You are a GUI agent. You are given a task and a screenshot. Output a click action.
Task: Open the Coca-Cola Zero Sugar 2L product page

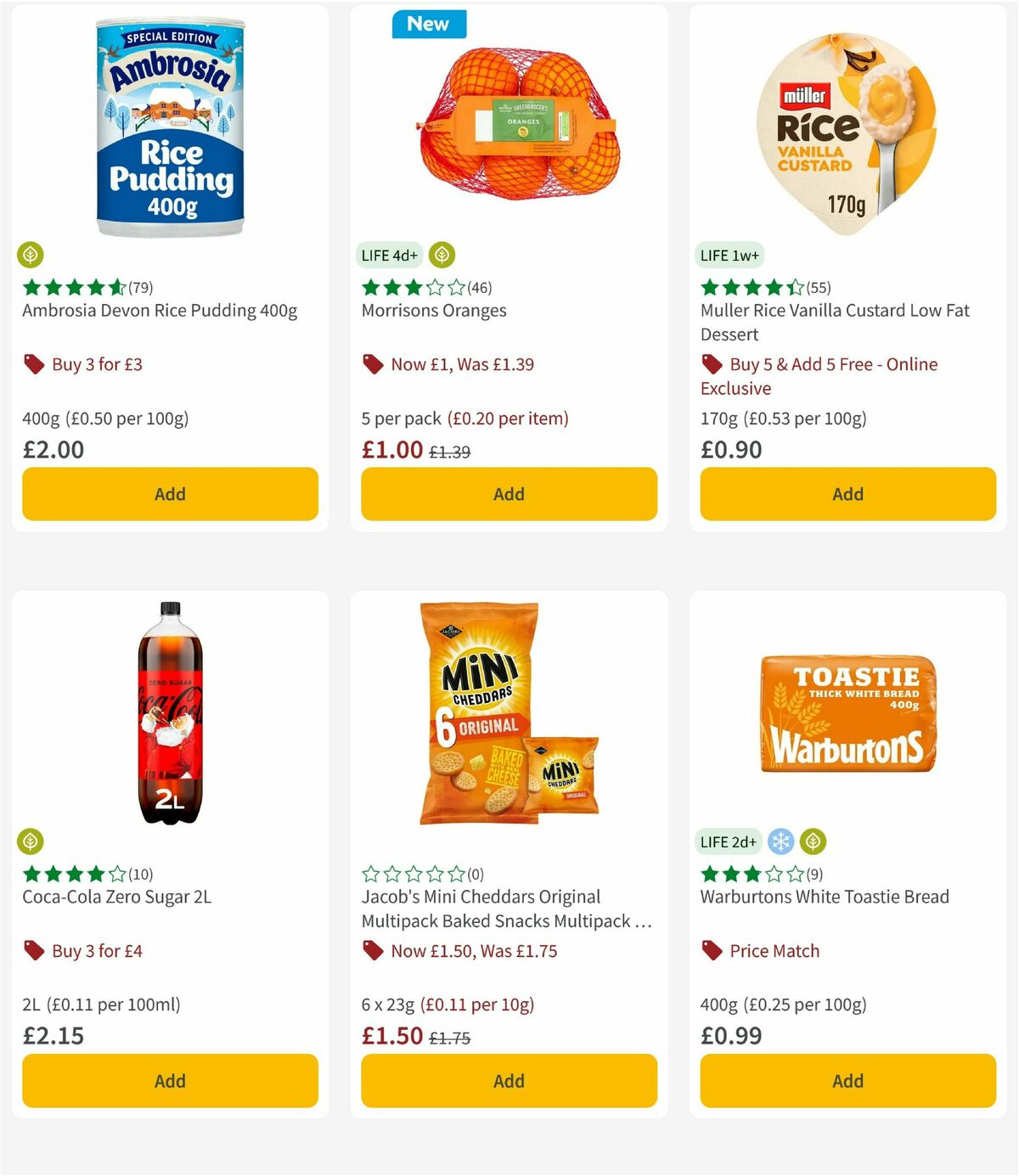click(117, 896)
